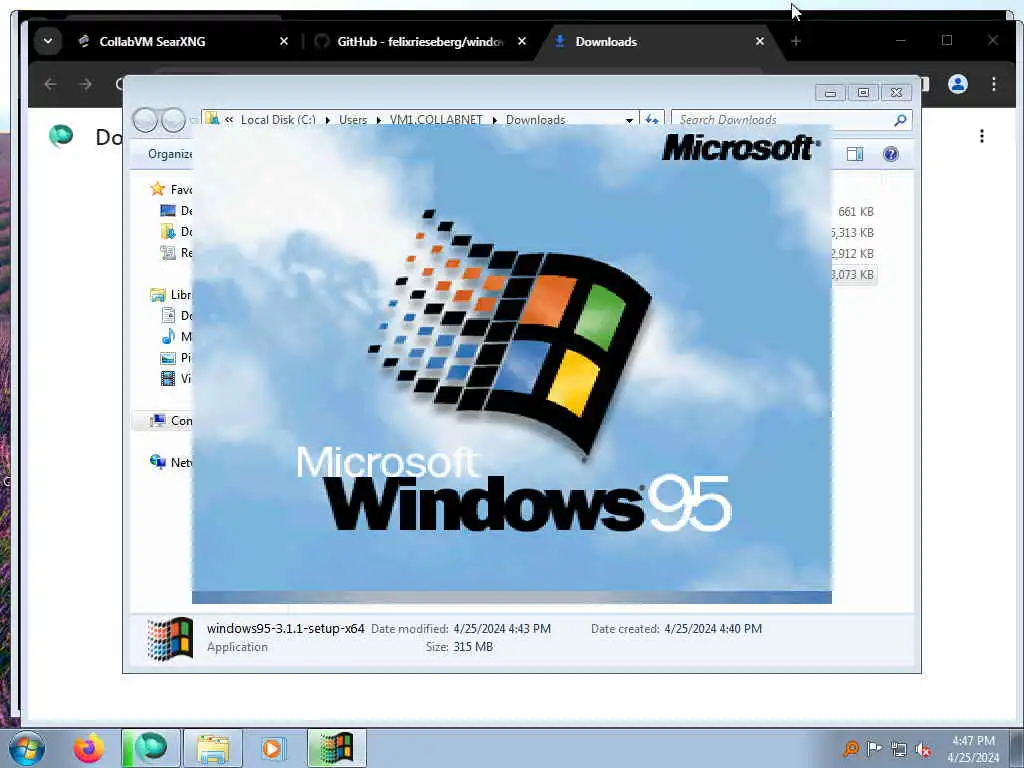The height and width of the screenshot is (768, 1024).
Task: Click Downloads in the address path
Action: [536, 120]
